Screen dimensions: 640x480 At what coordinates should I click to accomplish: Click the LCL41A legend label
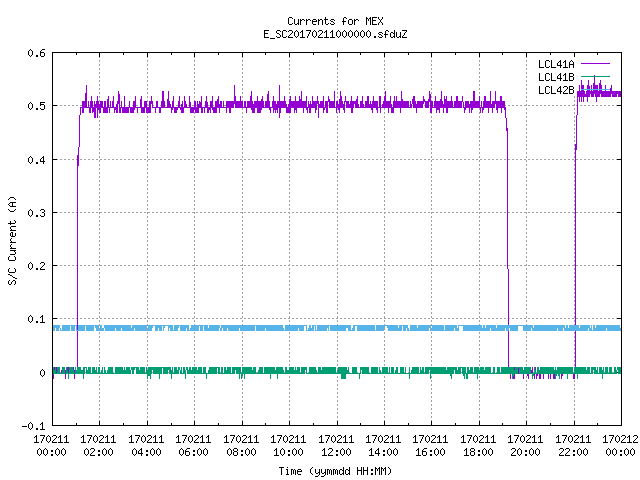556,64
